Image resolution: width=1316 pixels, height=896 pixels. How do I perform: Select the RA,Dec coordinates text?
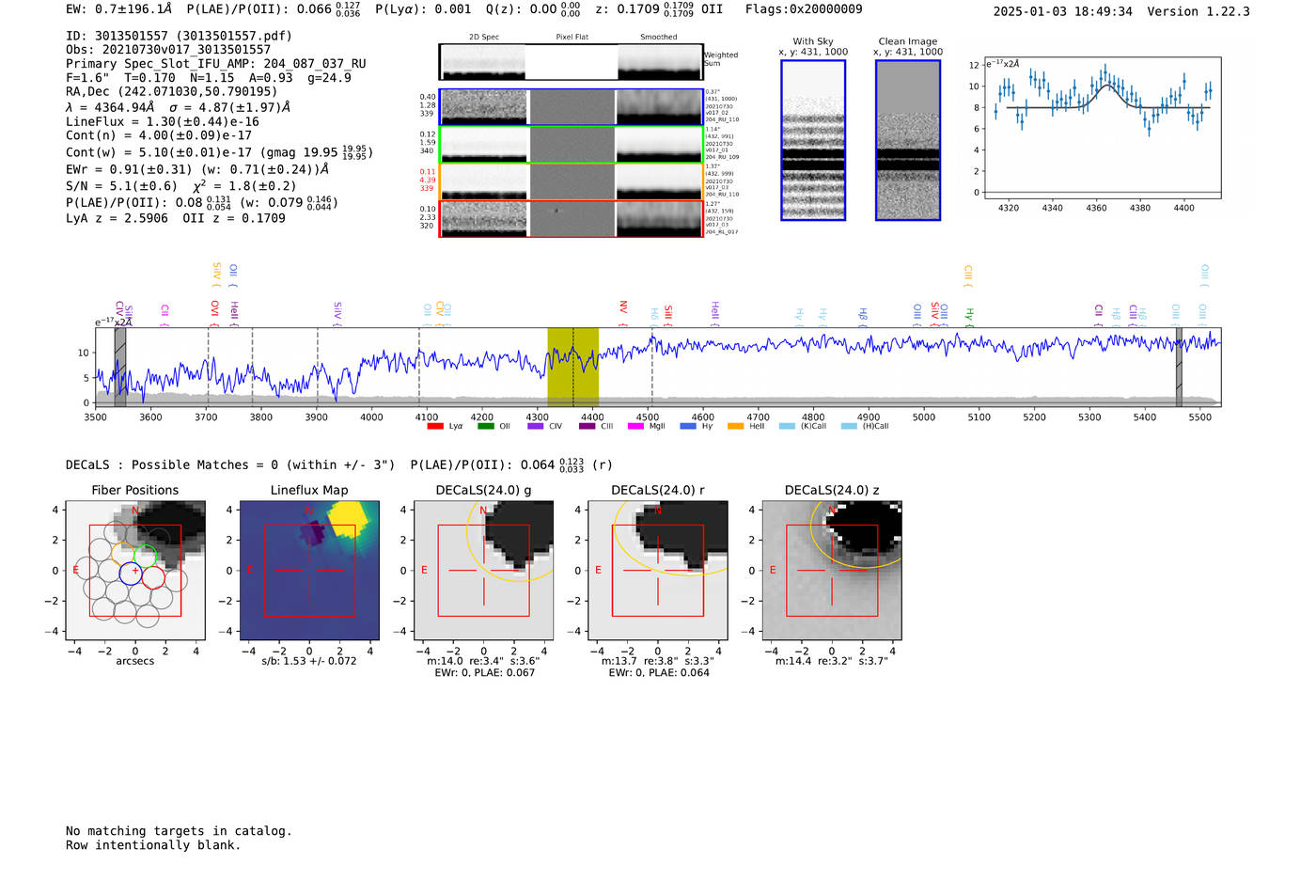point(172,92)
